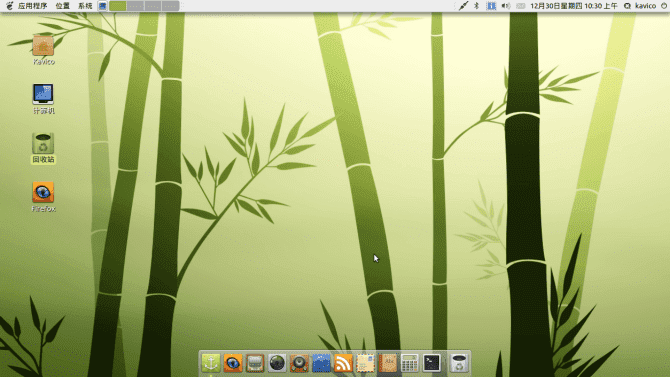Open the 计算机 (Computer) desktop icon

tap(43, 94)
